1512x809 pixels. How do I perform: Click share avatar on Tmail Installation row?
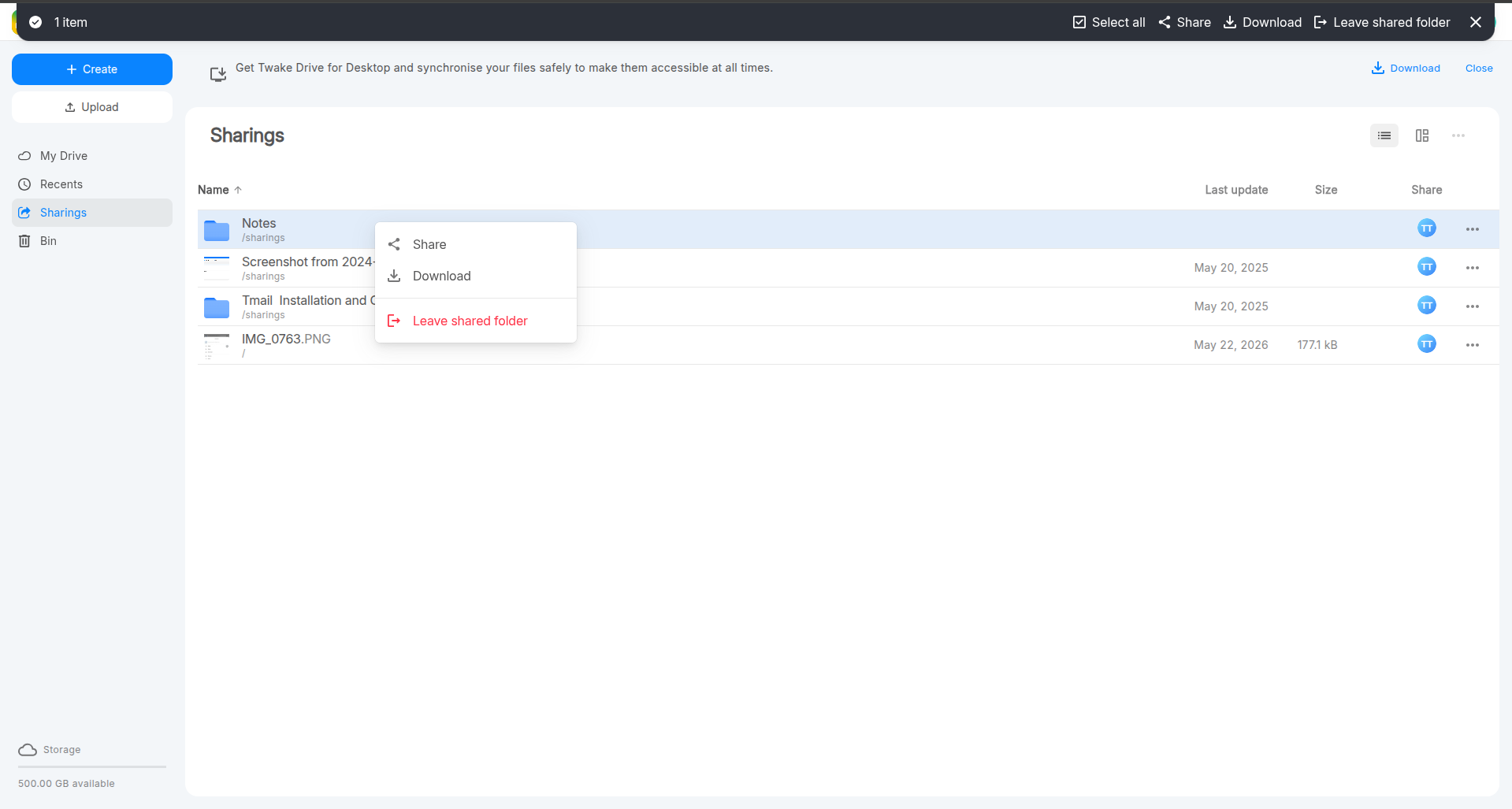[x=1427, y=306]
